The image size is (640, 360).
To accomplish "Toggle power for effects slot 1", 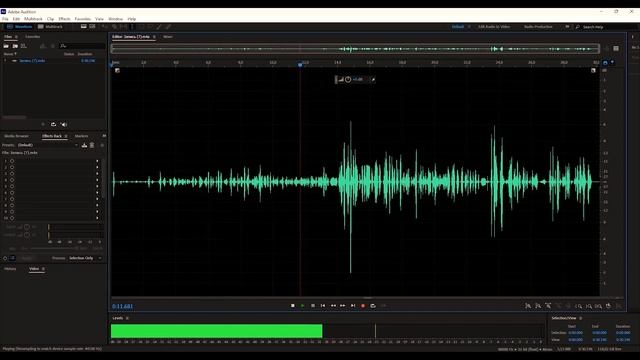I will pyautogui.click(x=12, y=161).
